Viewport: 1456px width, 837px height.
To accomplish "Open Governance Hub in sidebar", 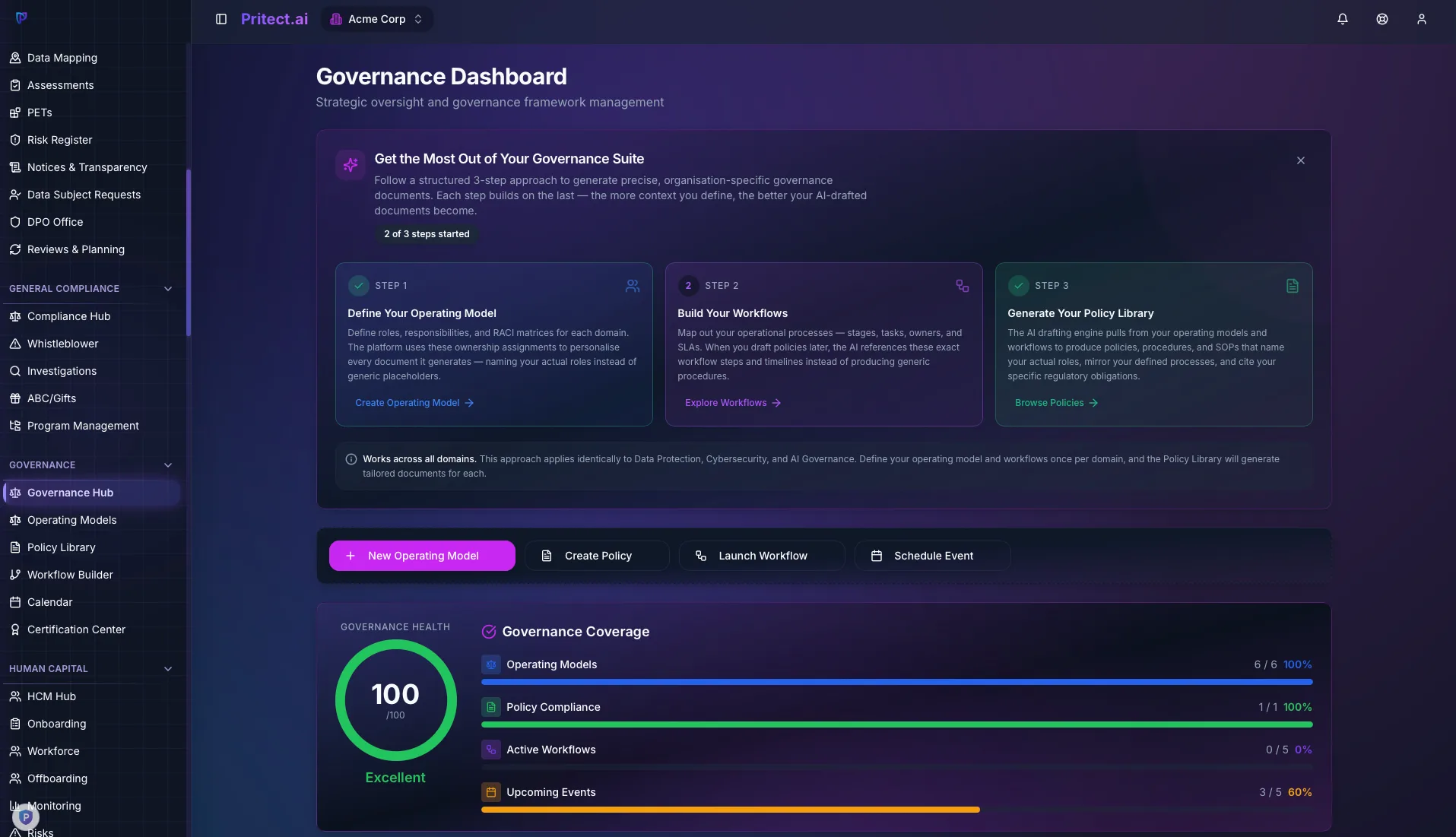I will pyautogui.click(x=91, y=493).
